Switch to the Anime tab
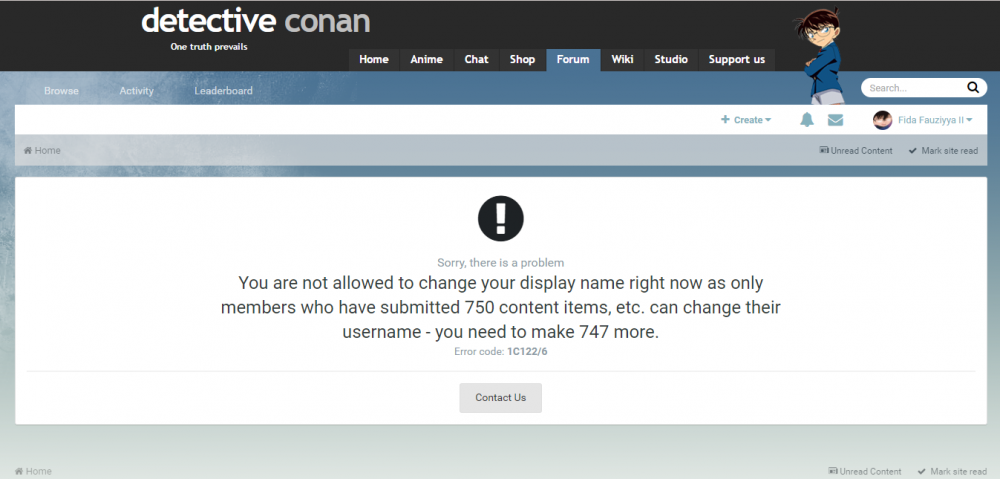This screenshot has height=479, width=1000. pyautogui.click(x=426, y=60)
